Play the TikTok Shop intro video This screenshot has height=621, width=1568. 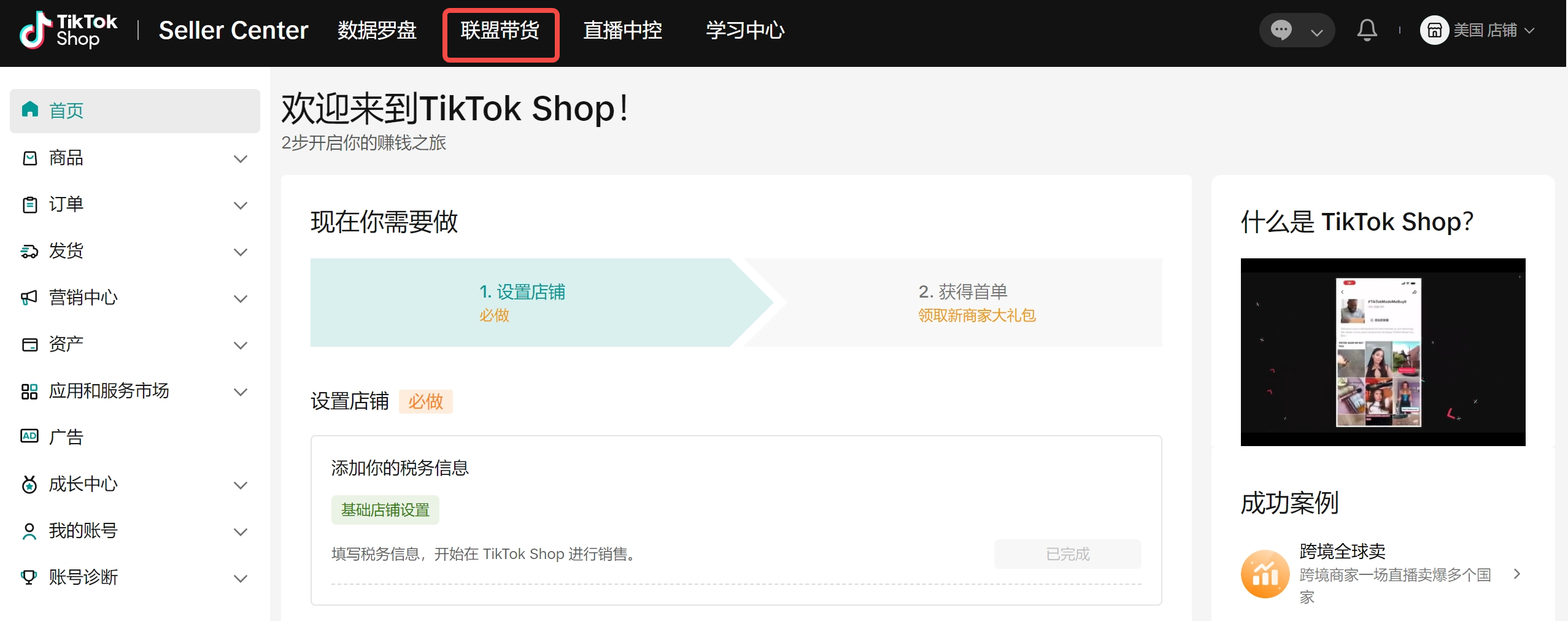tap(1383, 352)
